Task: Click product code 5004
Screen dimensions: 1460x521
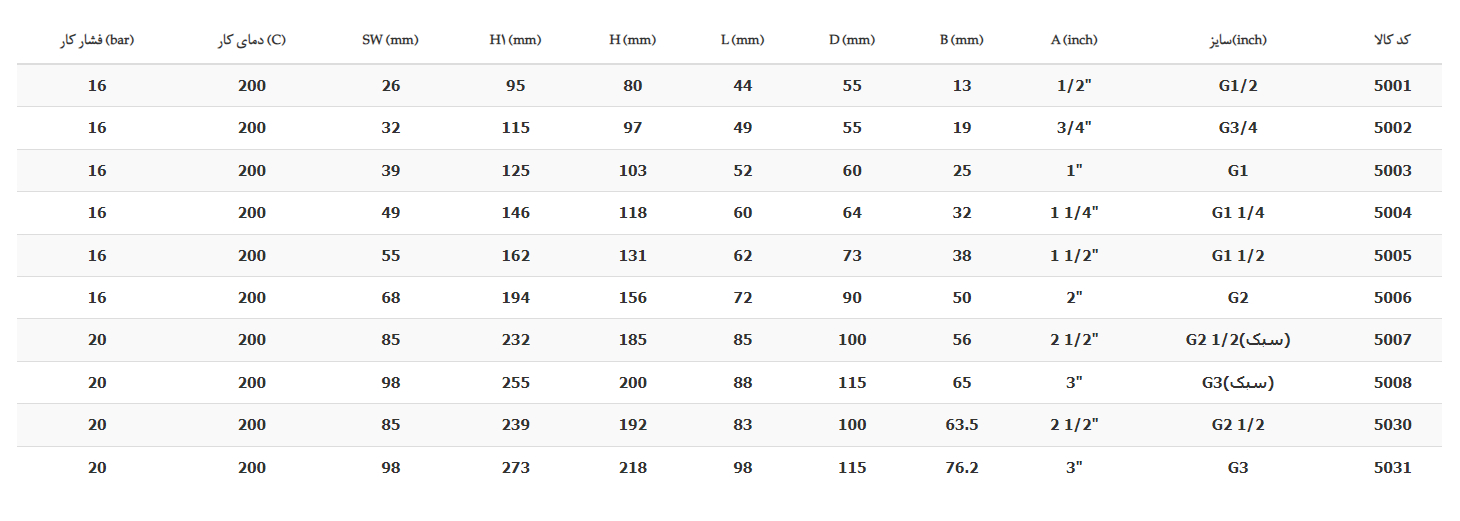Action: coord(1392,213)
